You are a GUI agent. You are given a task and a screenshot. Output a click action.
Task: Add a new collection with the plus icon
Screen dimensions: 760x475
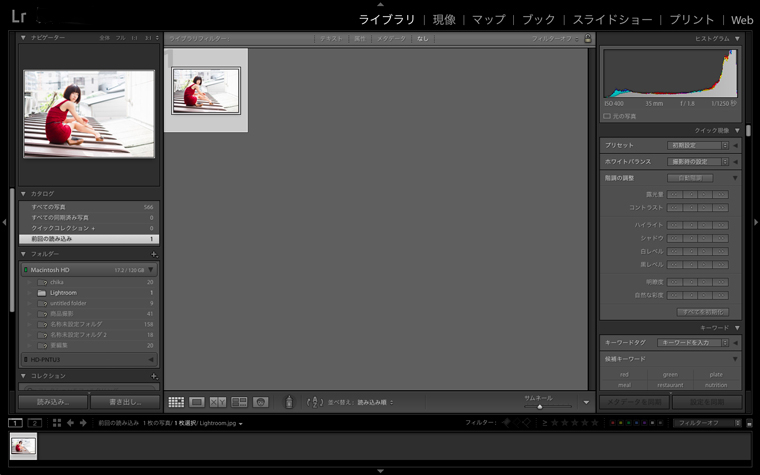[x=154, y=376]
